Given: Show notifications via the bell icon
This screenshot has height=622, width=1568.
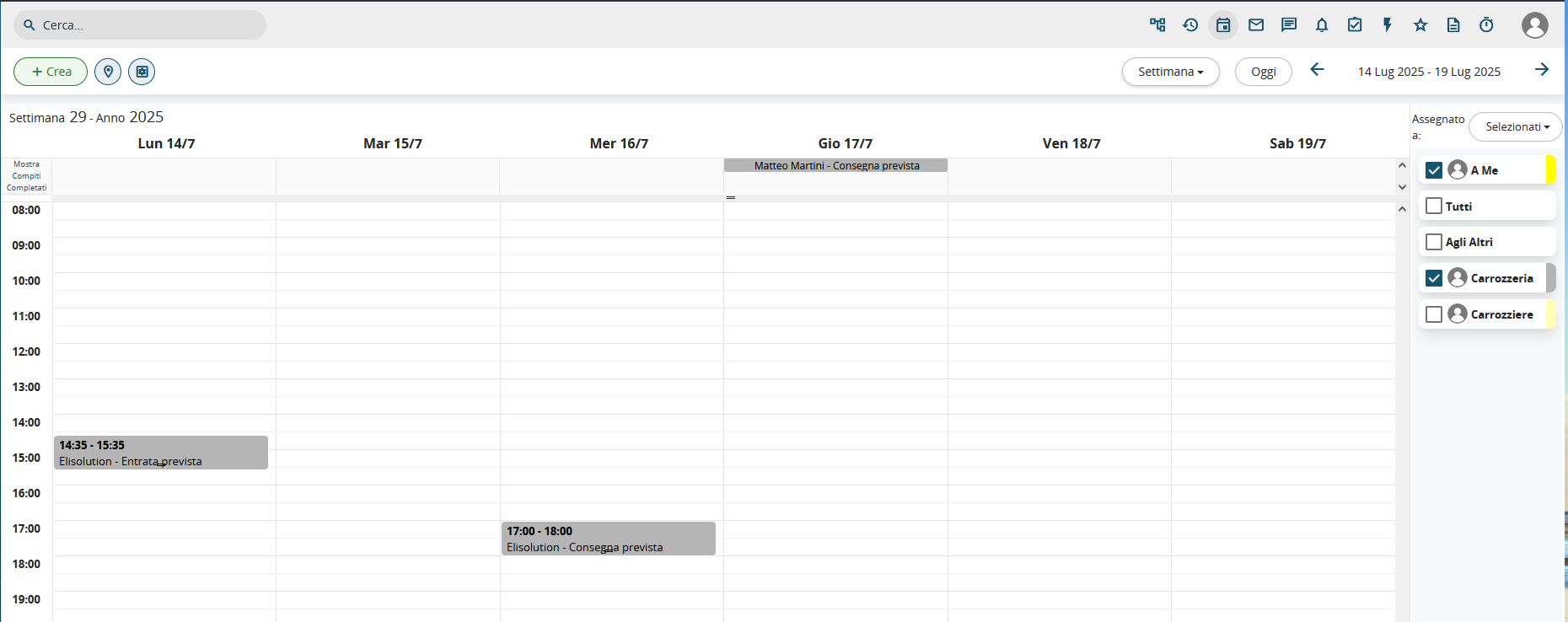Looking at the screenshot, I should tap(1322, 25).
